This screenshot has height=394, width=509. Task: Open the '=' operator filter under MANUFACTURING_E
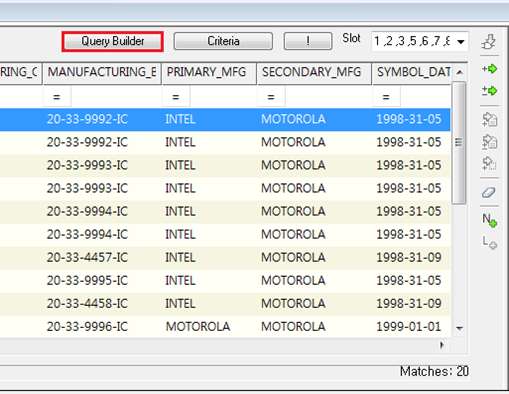57,97
